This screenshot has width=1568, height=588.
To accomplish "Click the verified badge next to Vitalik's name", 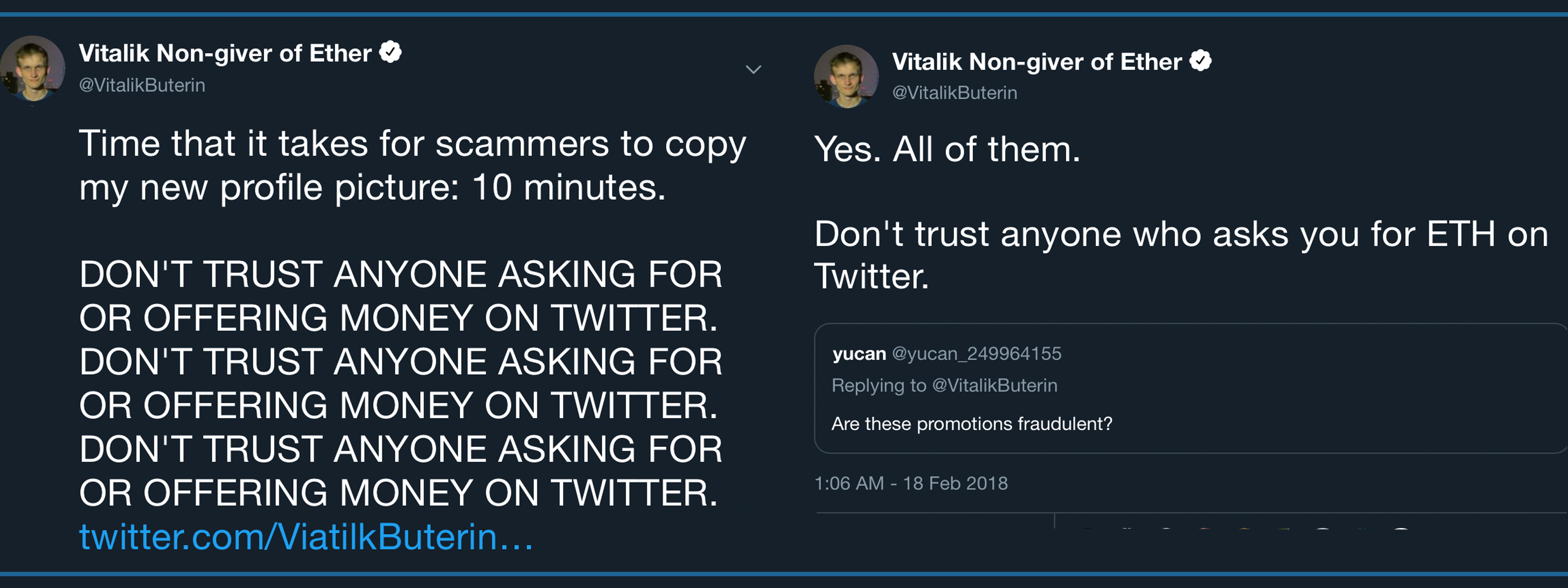I will pos(391,52).
